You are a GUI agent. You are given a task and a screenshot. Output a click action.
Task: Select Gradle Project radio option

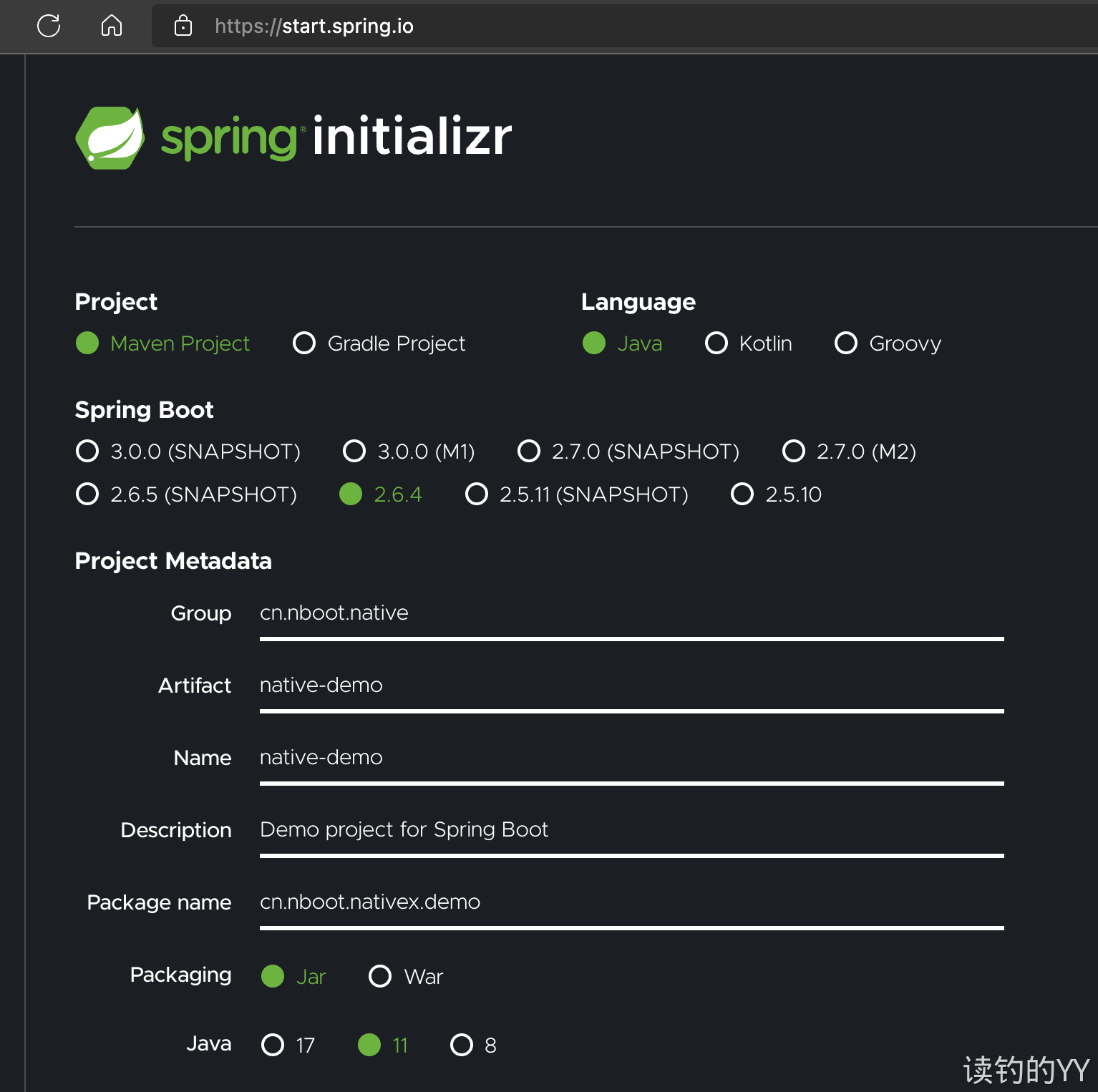(379, 343)
